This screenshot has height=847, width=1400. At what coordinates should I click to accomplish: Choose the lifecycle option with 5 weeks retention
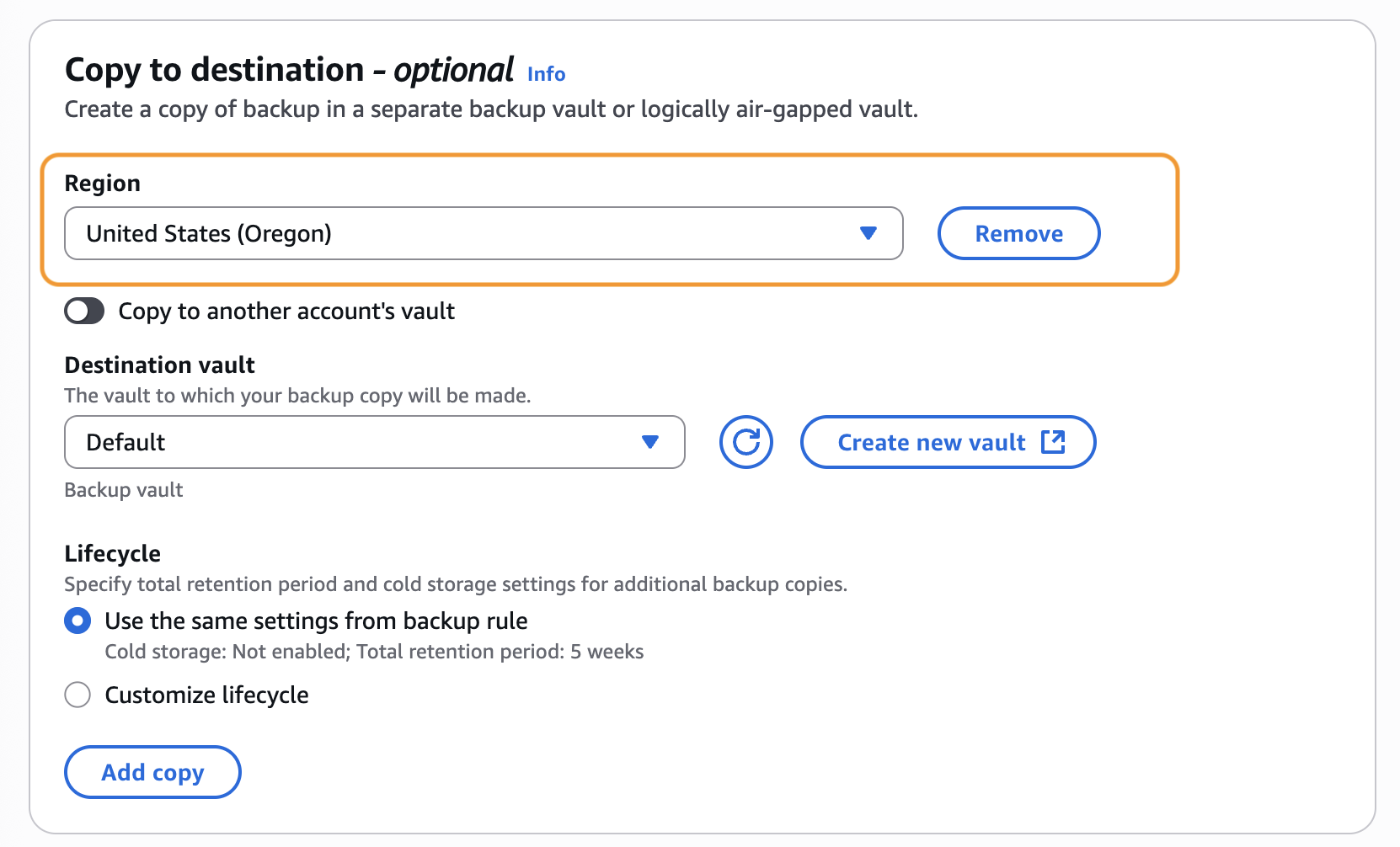click(77, 621)
